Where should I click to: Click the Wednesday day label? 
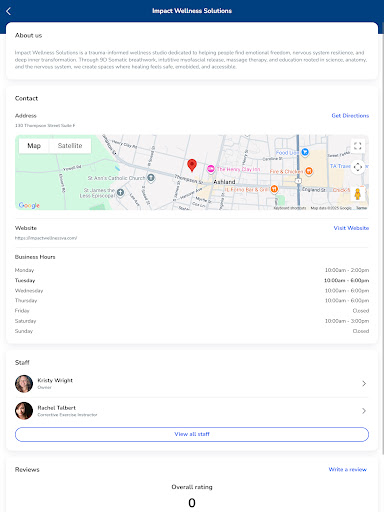tap(29, 291)
